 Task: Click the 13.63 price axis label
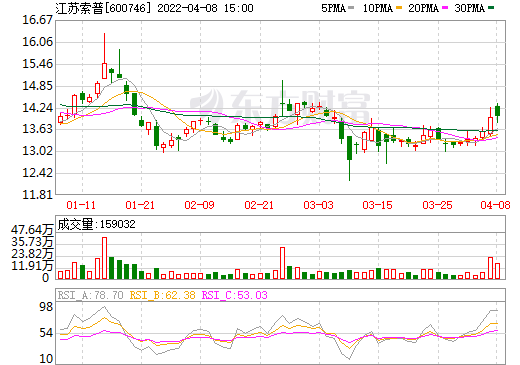[38, 129]
